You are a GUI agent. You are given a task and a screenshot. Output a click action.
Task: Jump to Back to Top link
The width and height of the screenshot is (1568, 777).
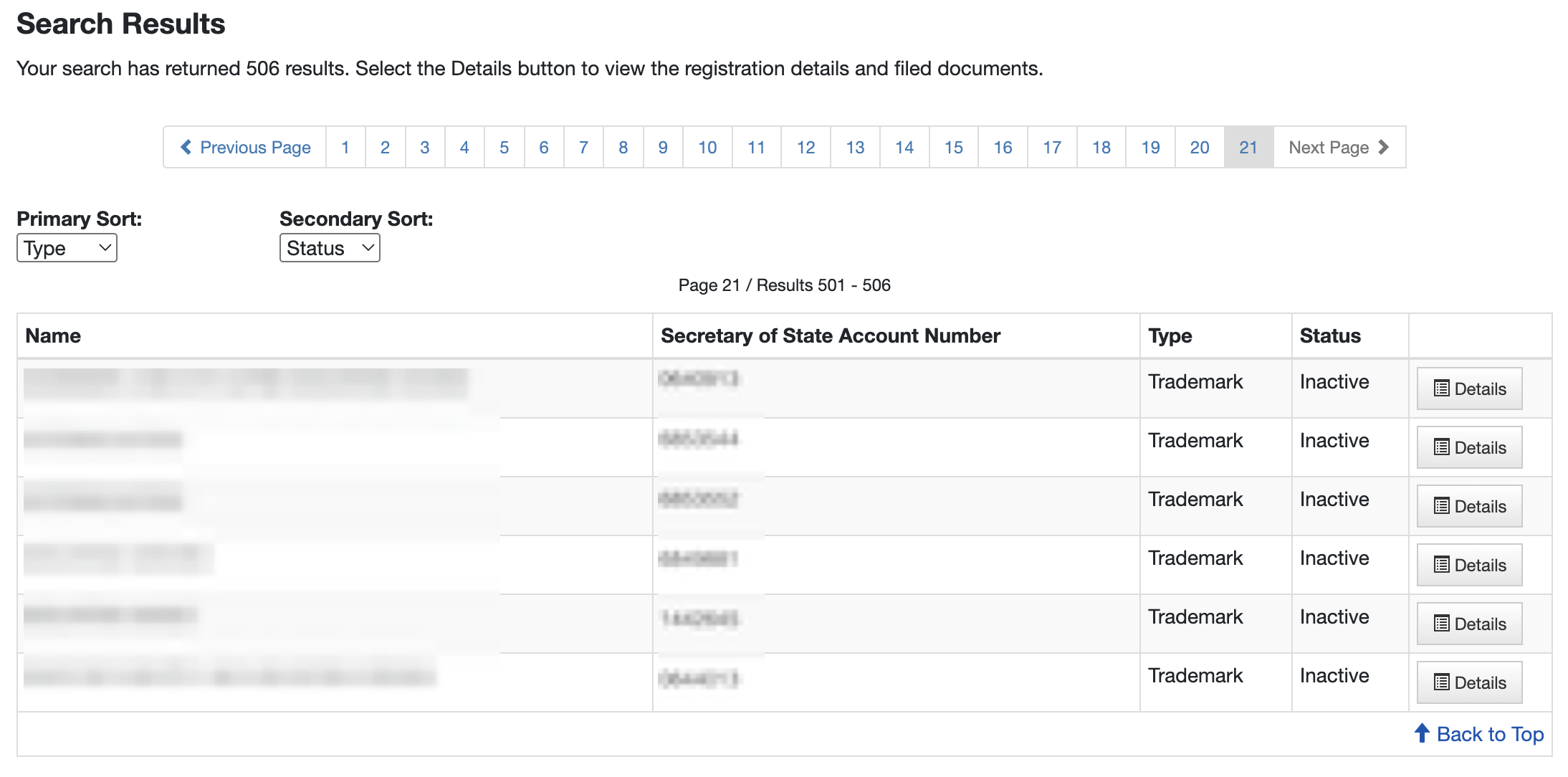[x=1479, y=734]
